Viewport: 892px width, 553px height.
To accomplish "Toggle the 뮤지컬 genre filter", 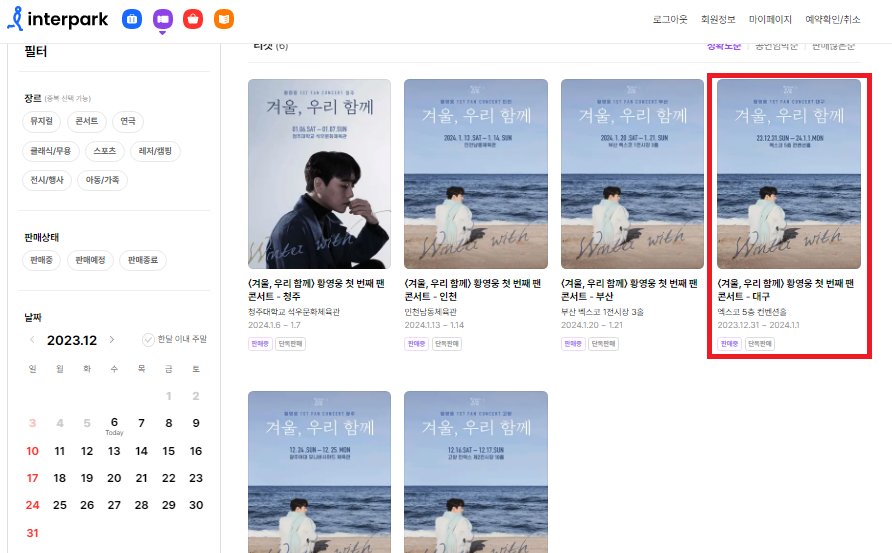I will click(42, 121).
